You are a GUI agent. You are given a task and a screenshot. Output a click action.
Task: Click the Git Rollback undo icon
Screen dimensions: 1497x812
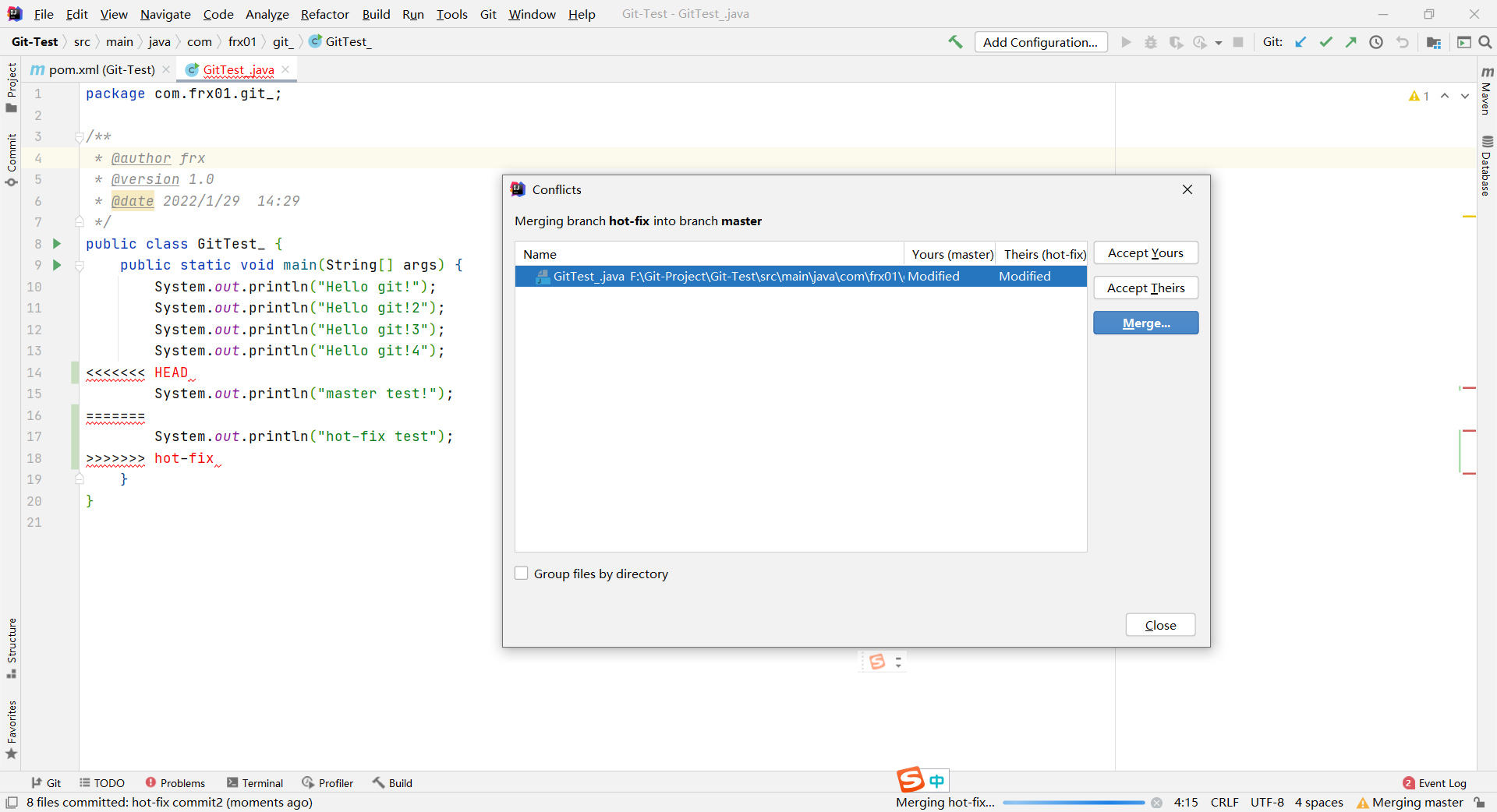(1403, 42)
